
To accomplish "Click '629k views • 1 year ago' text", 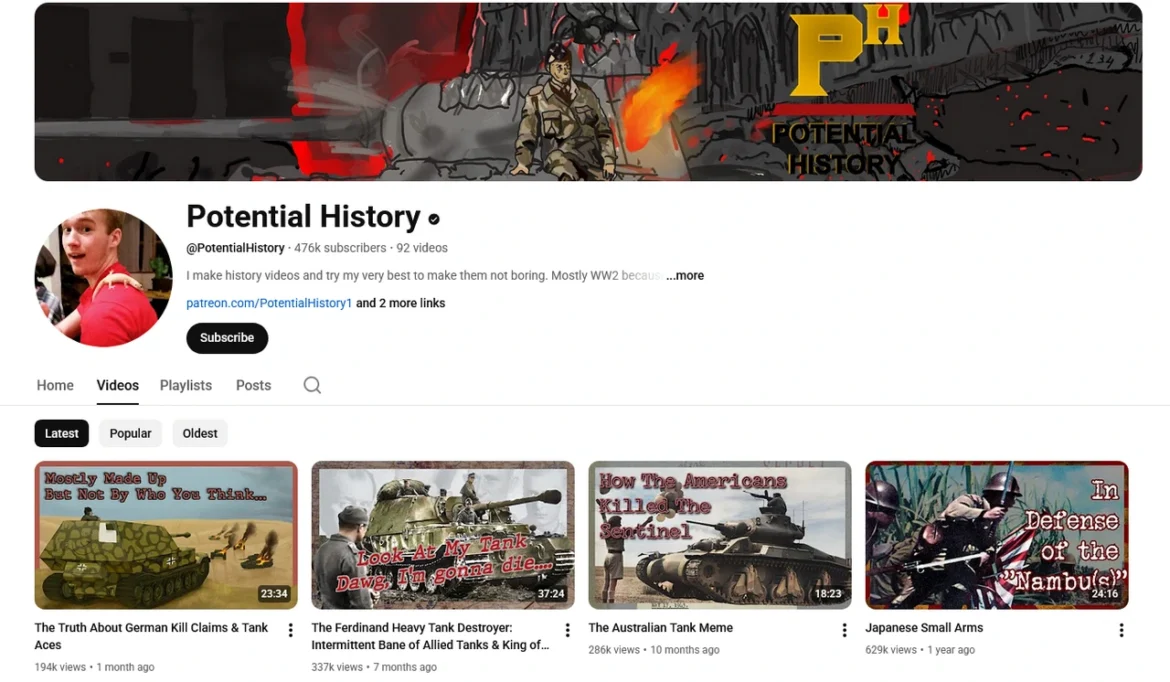I will (919, 650).
